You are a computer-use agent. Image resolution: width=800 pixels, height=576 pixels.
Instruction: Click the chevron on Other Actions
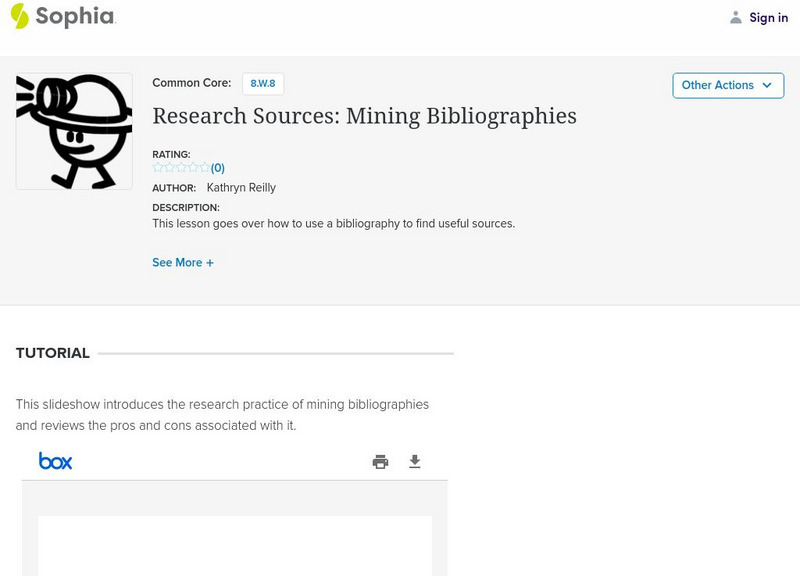[x=767, y=85]
